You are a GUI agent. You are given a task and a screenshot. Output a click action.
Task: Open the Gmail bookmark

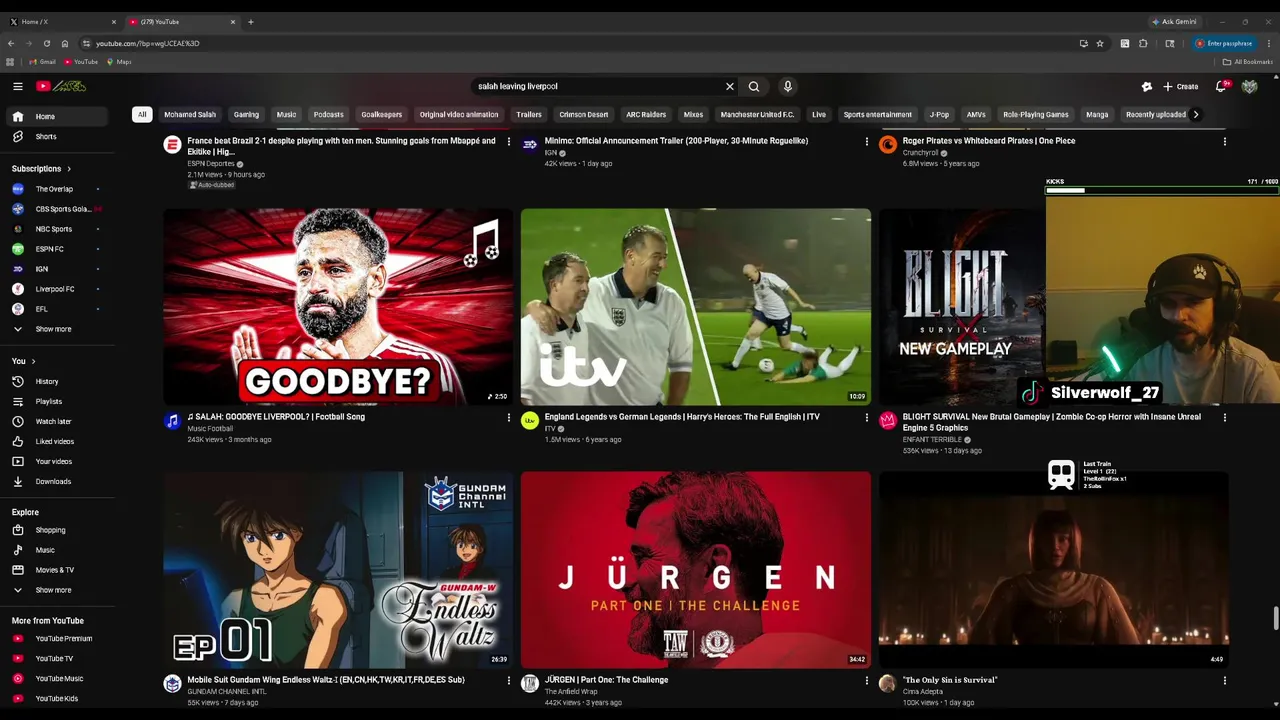point(42,62)
